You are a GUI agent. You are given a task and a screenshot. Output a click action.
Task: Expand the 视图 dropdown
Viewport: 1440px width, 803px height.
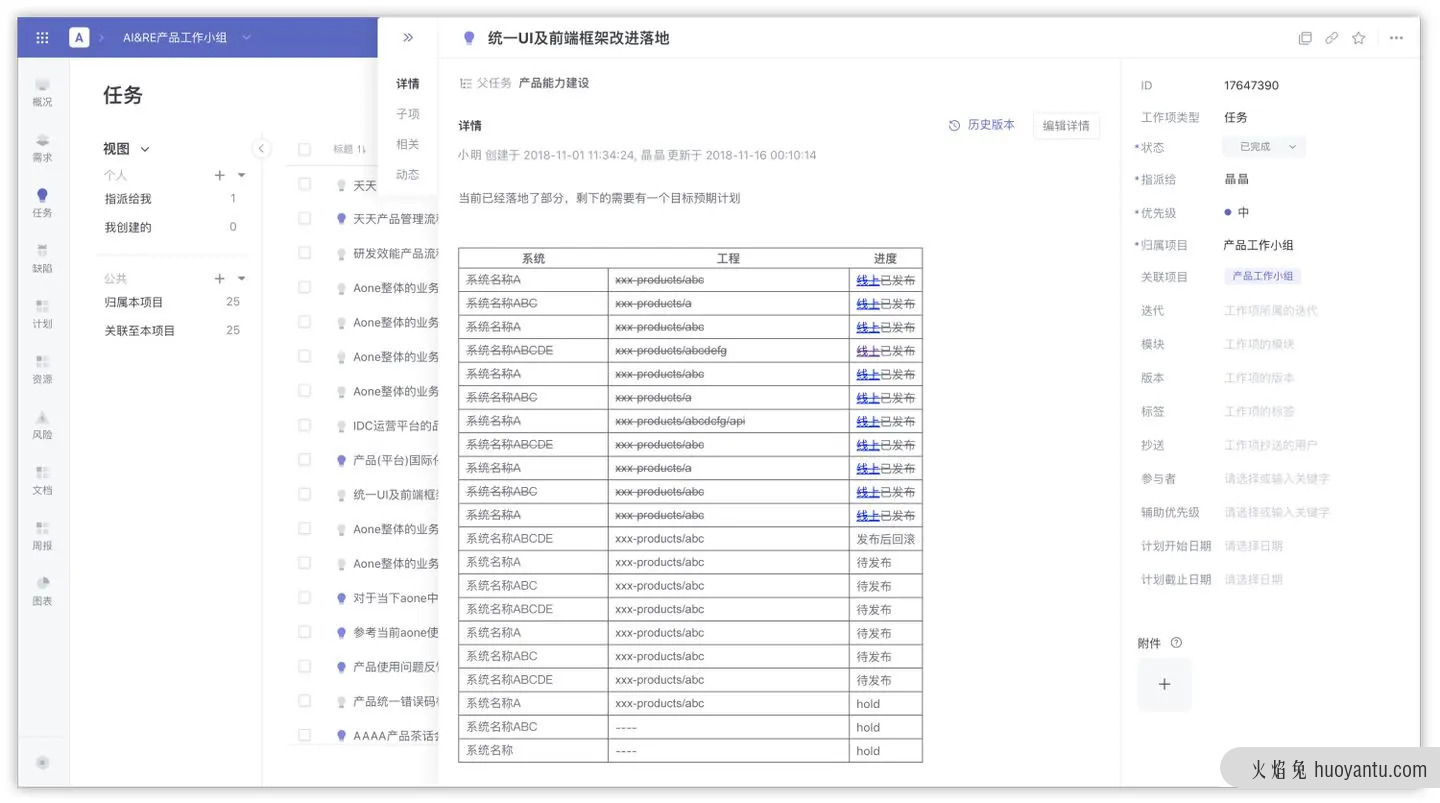click(x=126, y=149)
